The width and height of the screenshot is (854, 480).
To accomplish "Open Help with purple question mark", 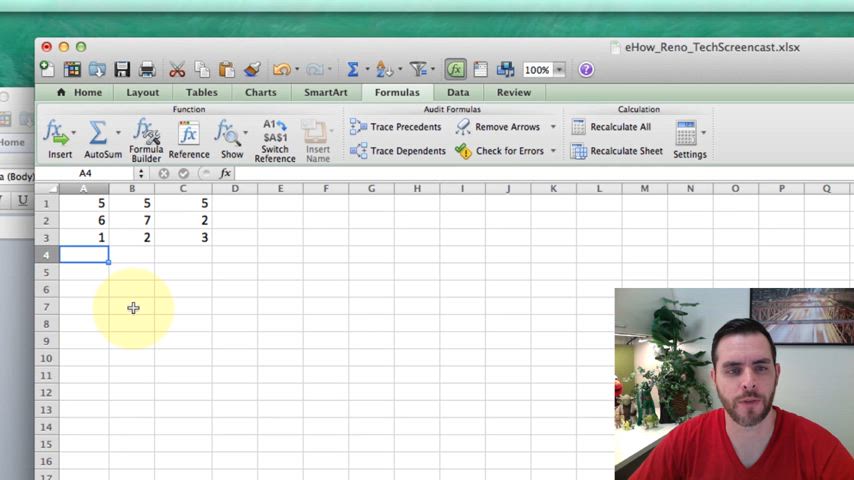I will (586, 70).
